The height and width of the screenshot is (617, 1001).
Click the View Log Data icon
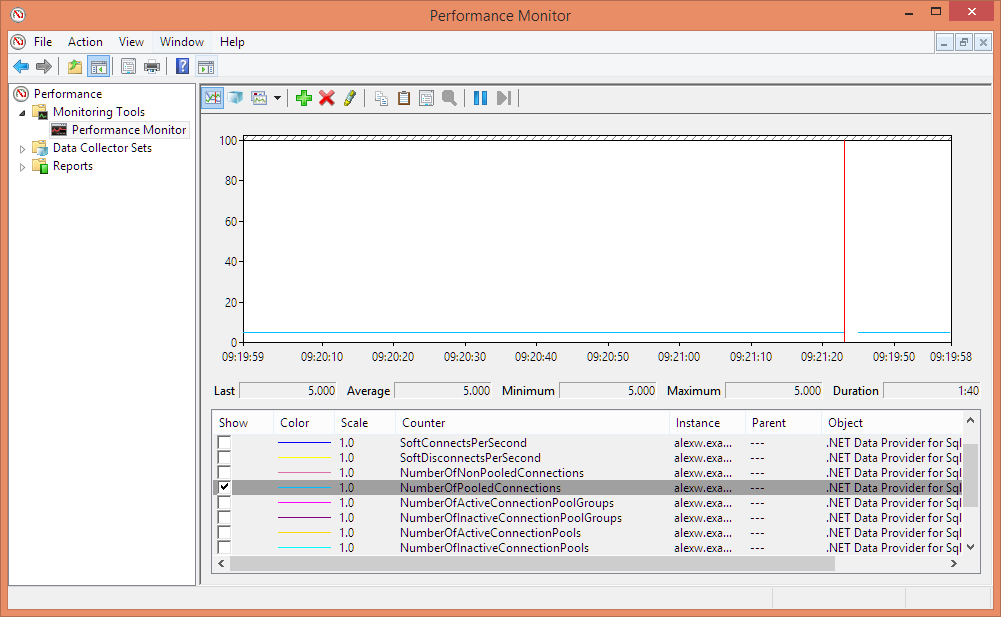coord(236,98)
